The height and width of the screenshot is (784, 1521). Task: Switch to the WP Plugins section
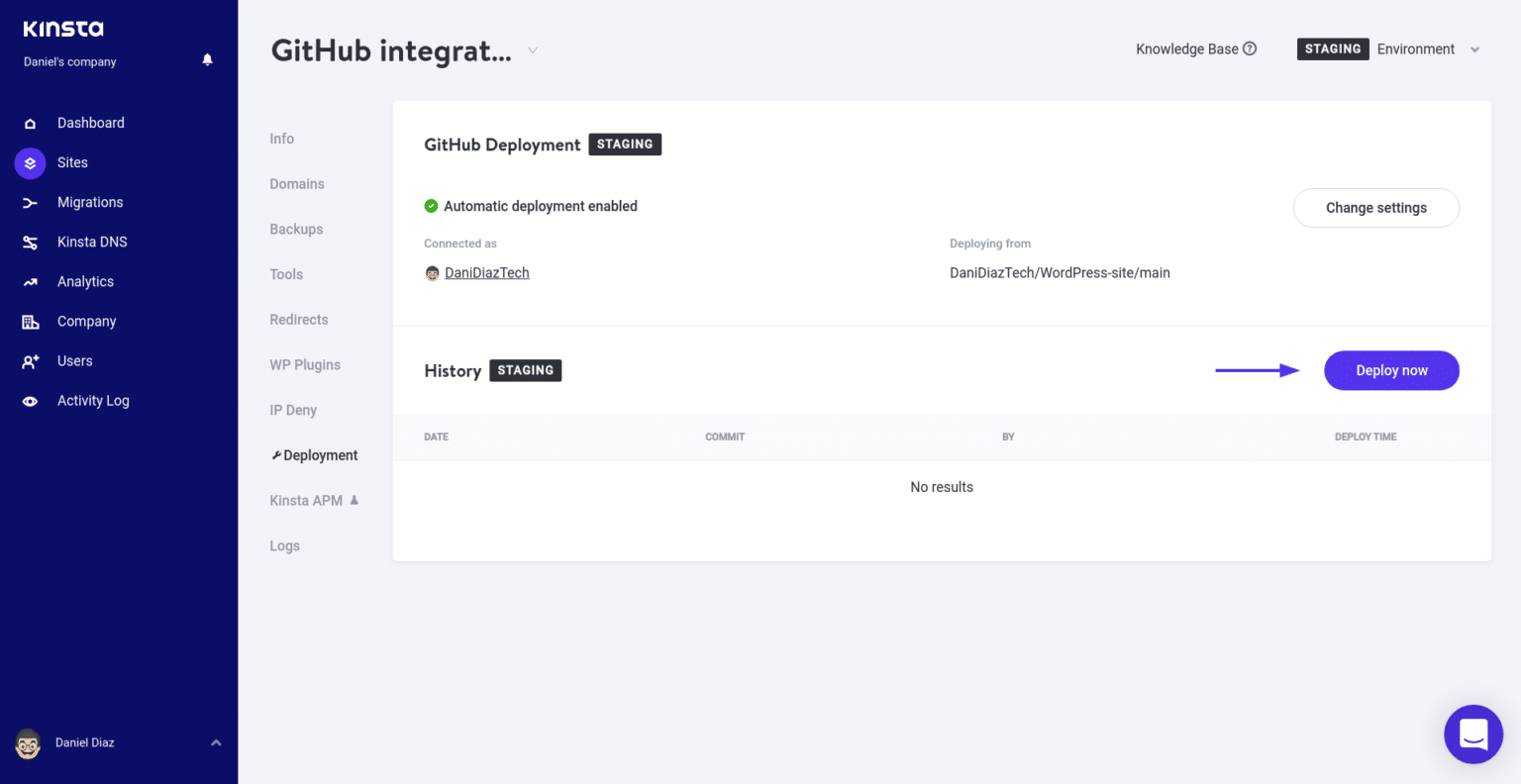click(305, 364)
